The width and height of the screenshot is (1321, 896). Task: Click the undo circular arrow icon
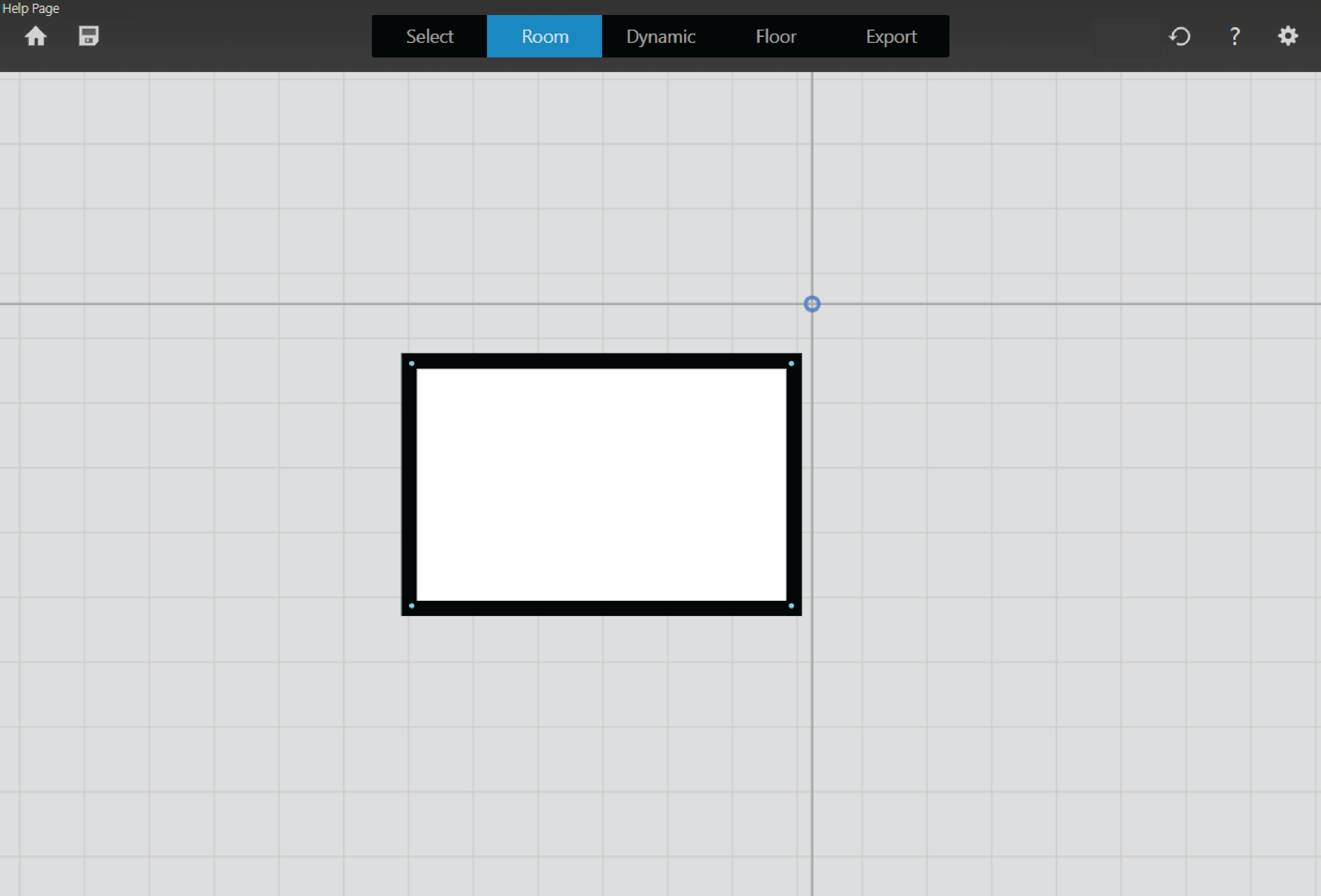pos(1180,36)
